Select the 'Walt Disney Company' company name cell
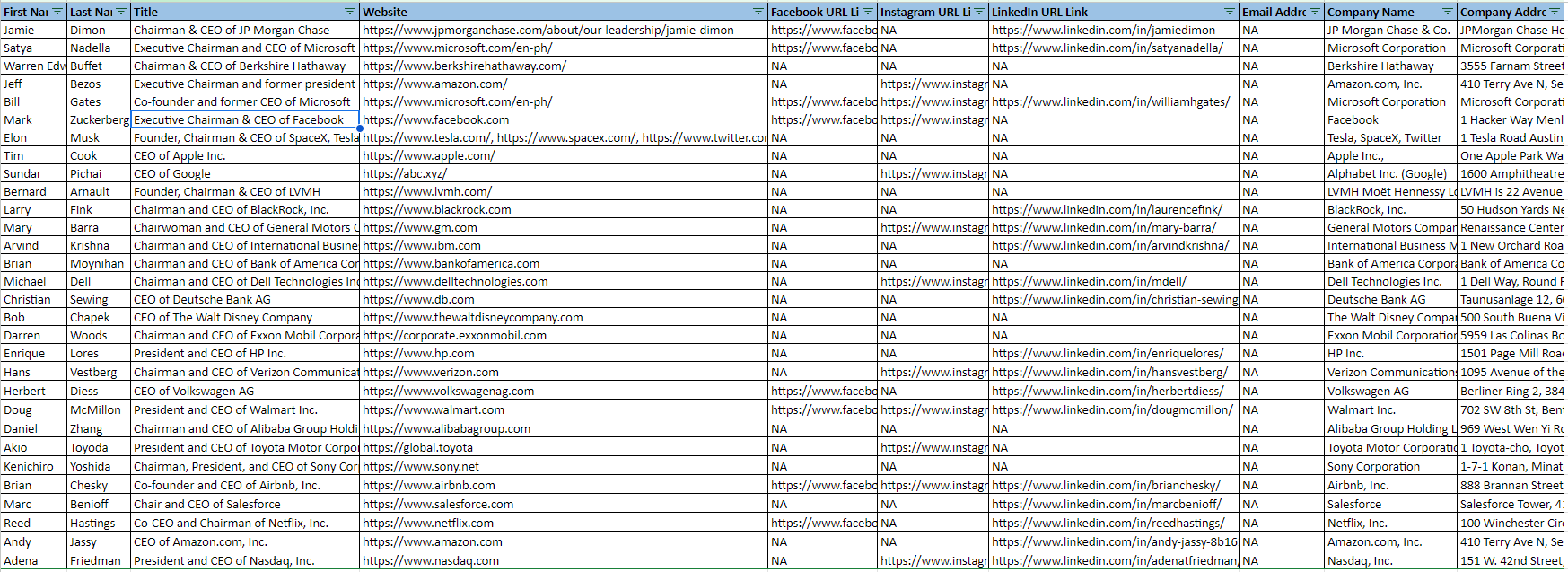The width and height of the screenshot is (1568, 572). tap(1390, 317)
